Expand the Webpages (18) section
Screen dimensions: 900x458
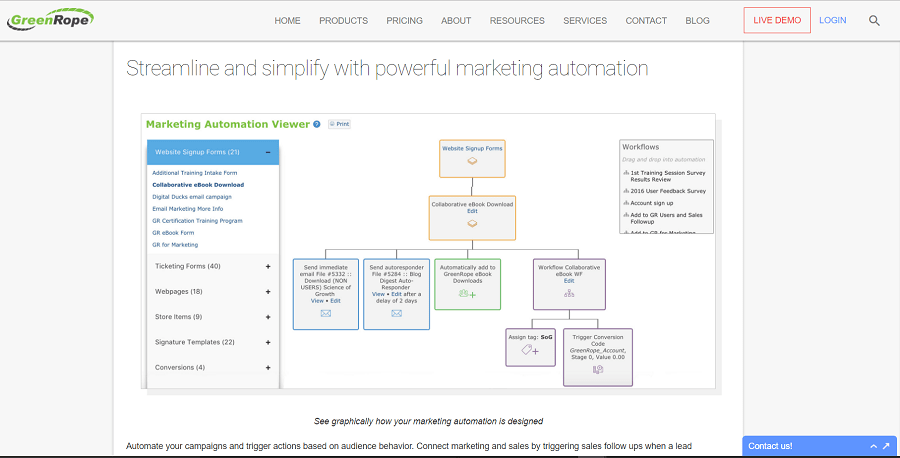[x=268, y=292]
